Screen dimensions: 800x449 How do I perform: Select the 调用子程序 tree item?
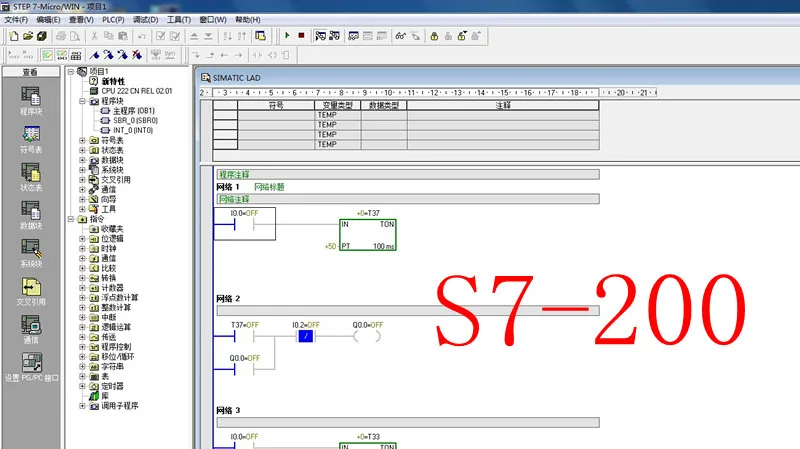point(119,406)
